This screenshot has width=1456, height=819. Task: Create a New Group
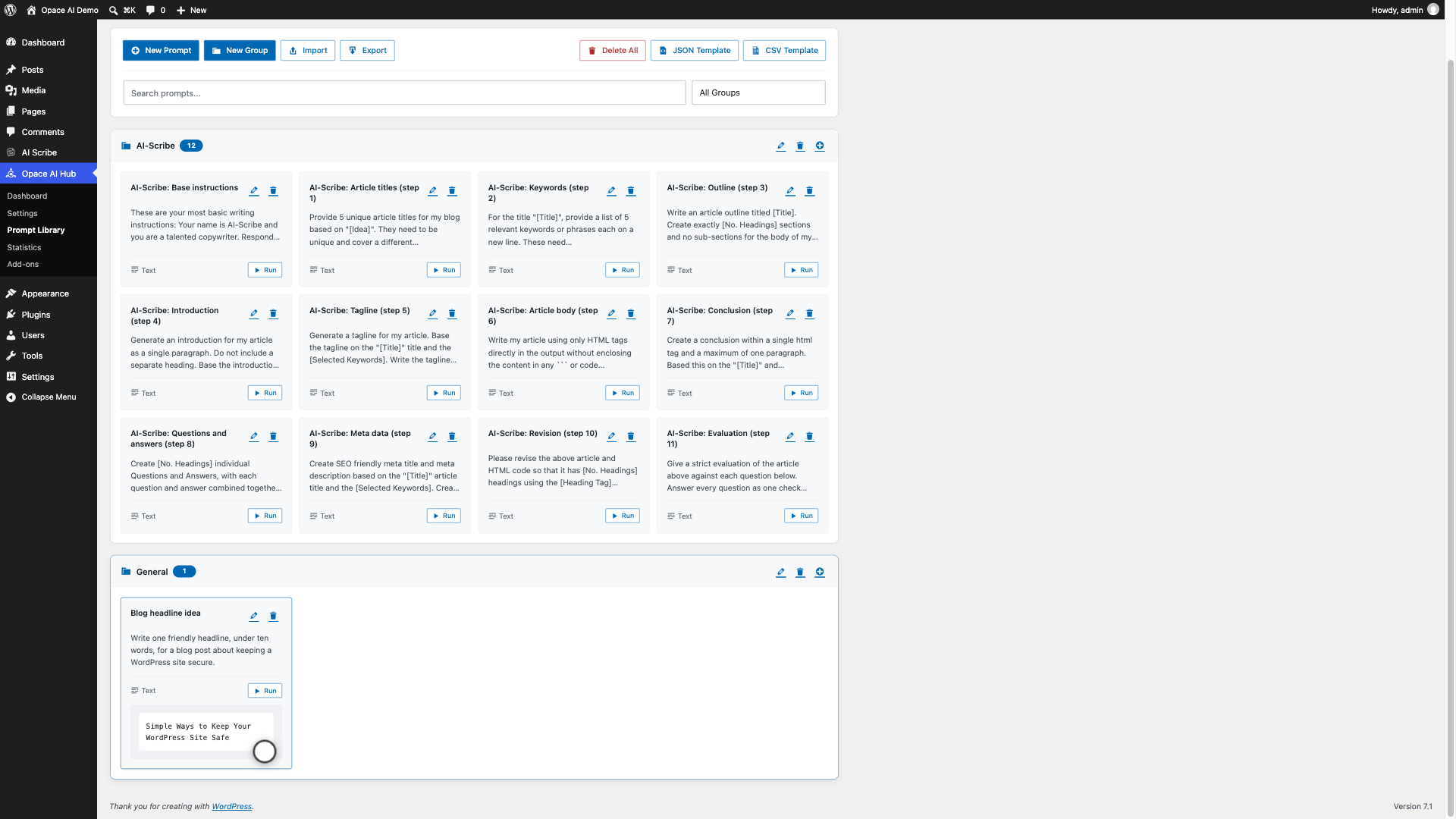(x=240, y=51)
